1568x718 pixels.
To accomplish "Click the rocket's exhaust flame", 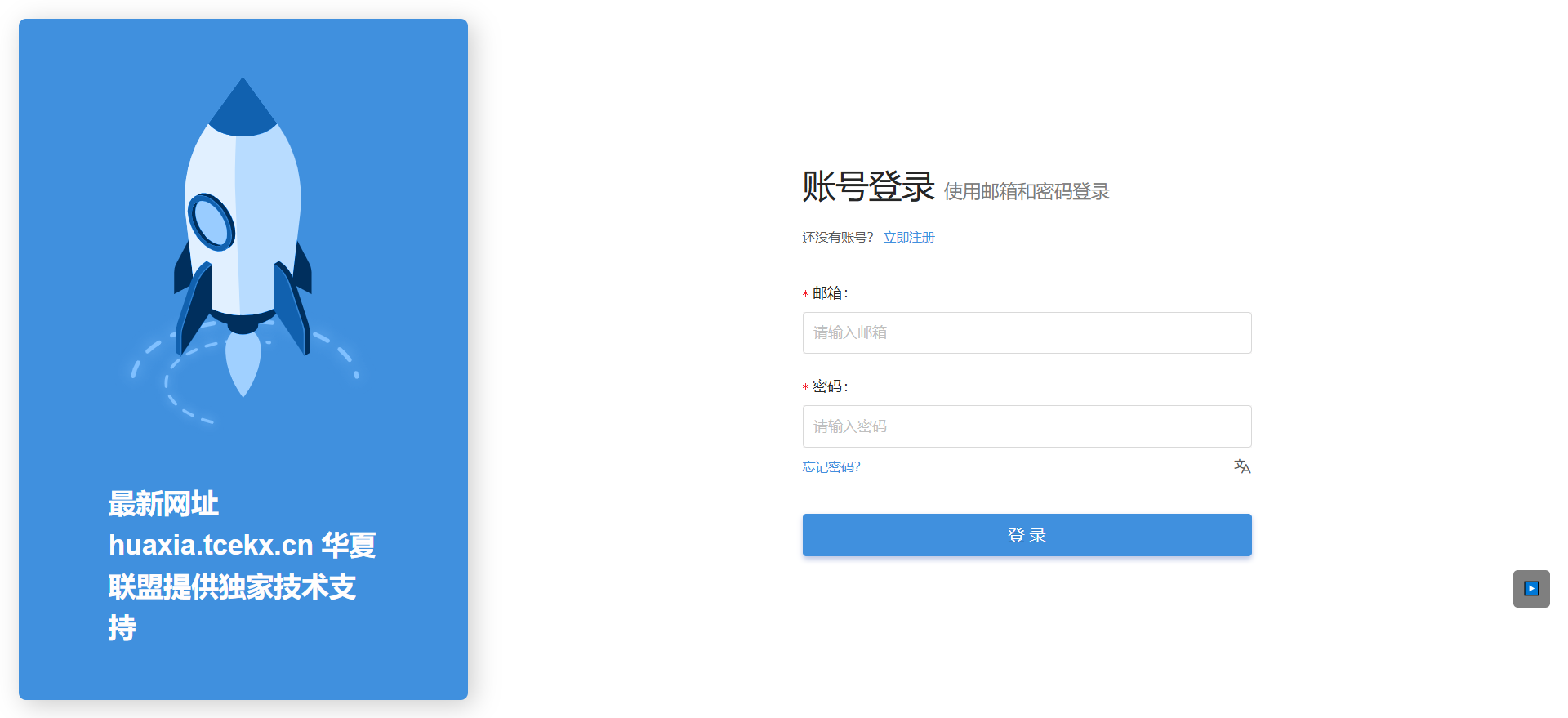I will tap(243, 363).
